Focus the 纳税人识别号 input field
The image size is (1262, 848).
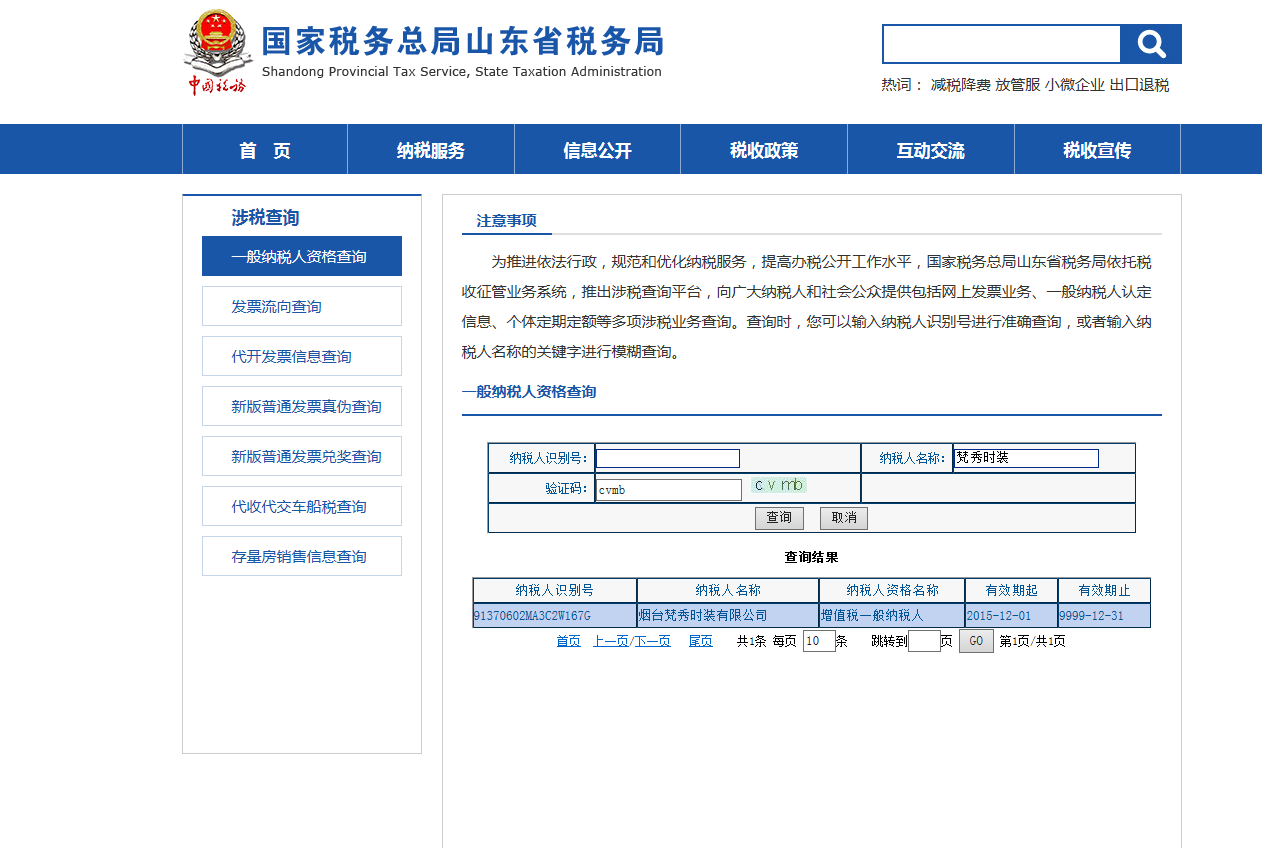click(x=668, y=459)
